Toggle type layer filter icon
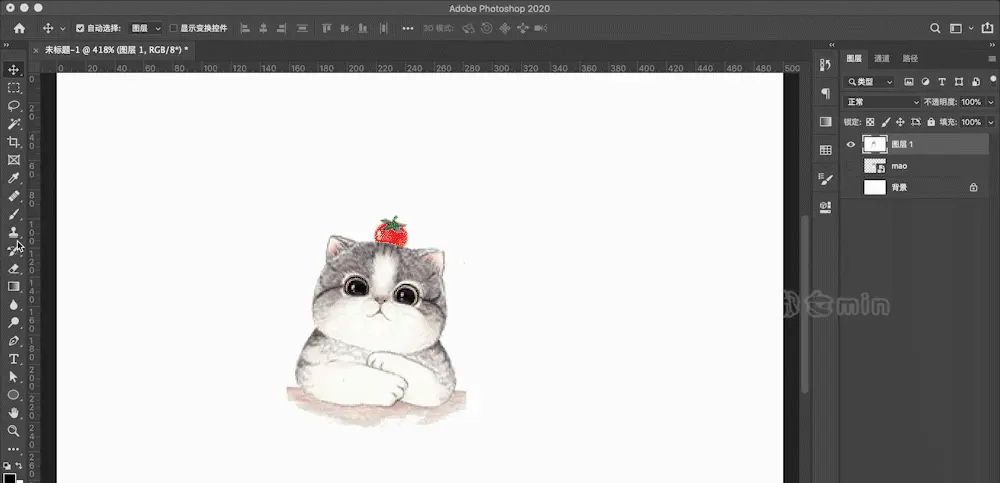Viewport: 1000px width, 483px height. click(941, 82)
